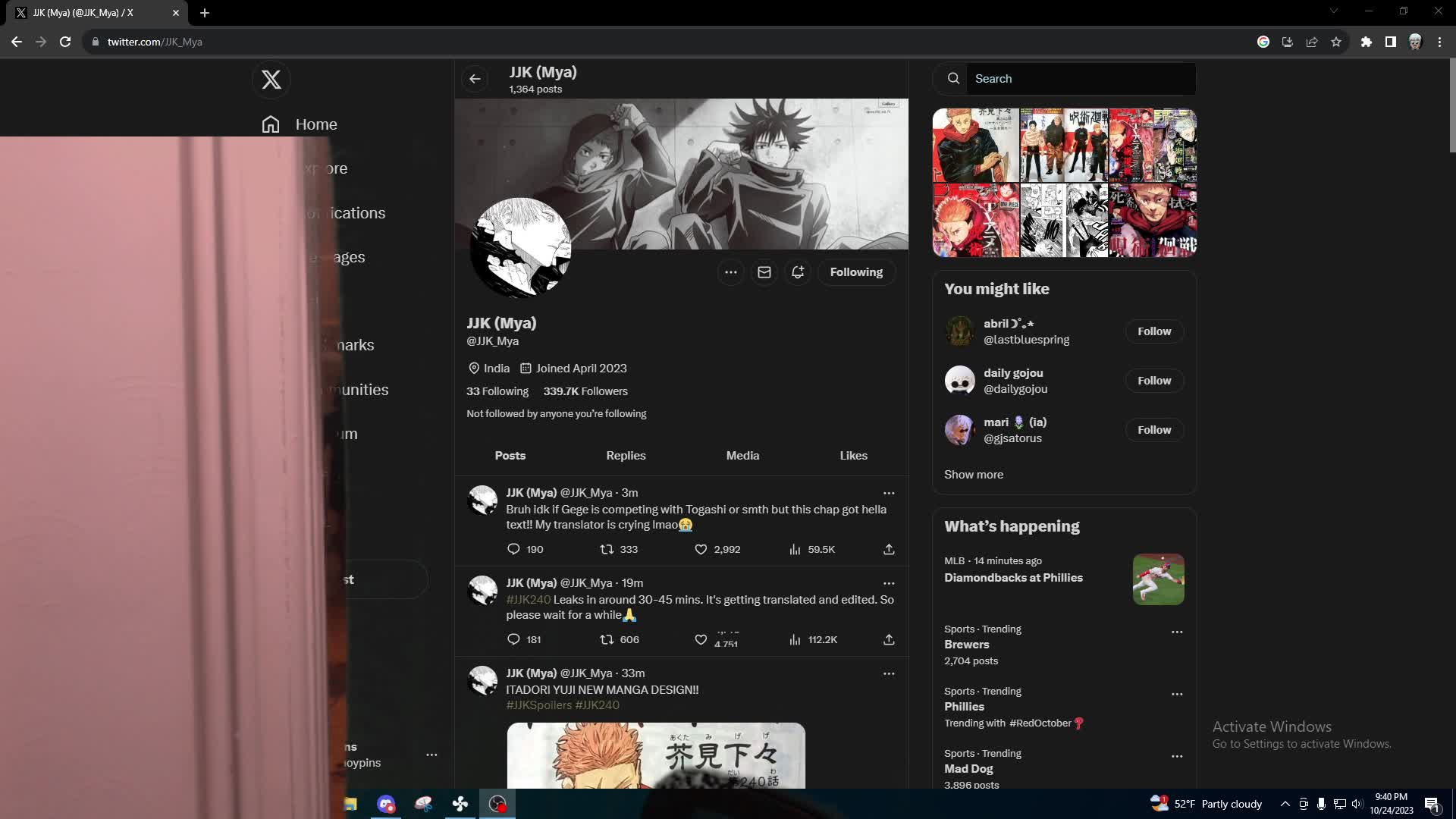Viewport: 1456px width, 819px height.
Task: Switch to the Posts tab
Action: pyautogui.click(x=510, y=456)
